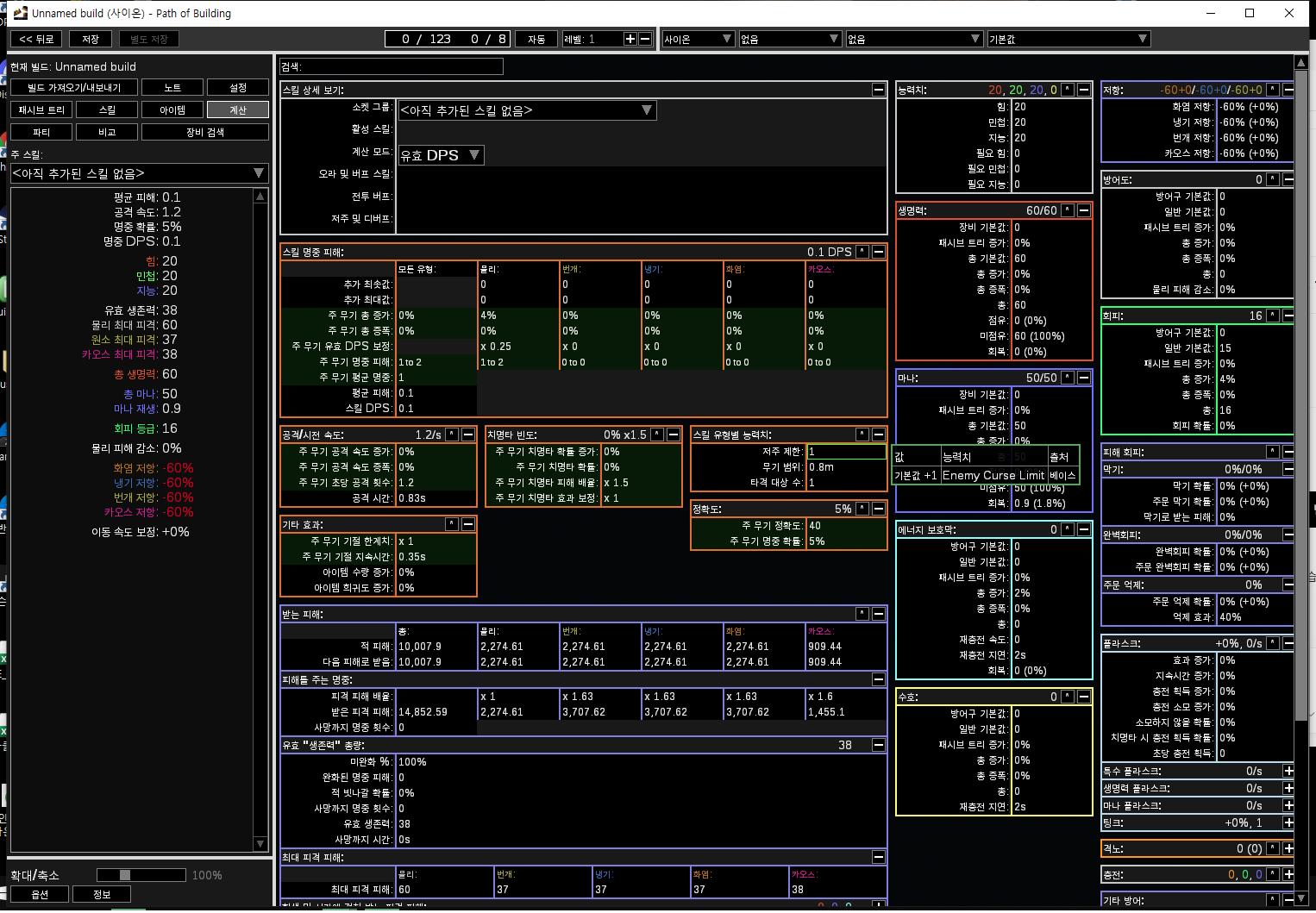Viewport: 1316px width, 913px height.
Task: Switch to the 스킬 tab
Action: click(107, 109)
